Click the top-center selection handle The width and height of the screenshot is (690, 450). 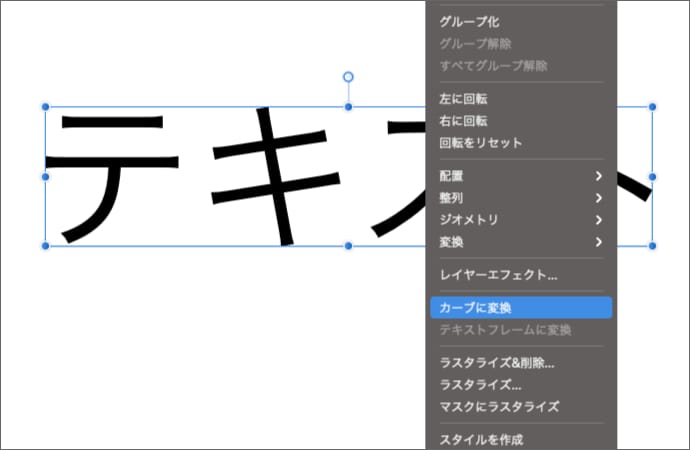pos(348,106)
